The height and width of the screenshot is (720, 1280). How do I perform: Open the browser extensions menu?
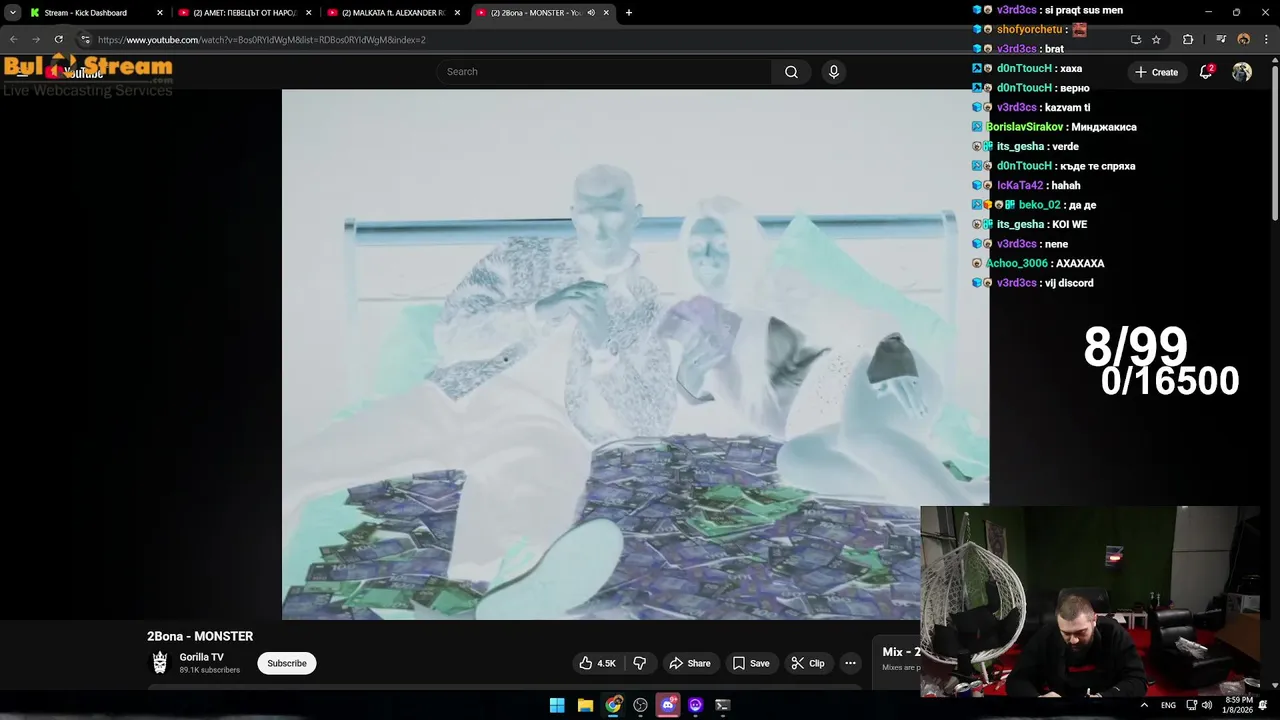click(1188, 39)
